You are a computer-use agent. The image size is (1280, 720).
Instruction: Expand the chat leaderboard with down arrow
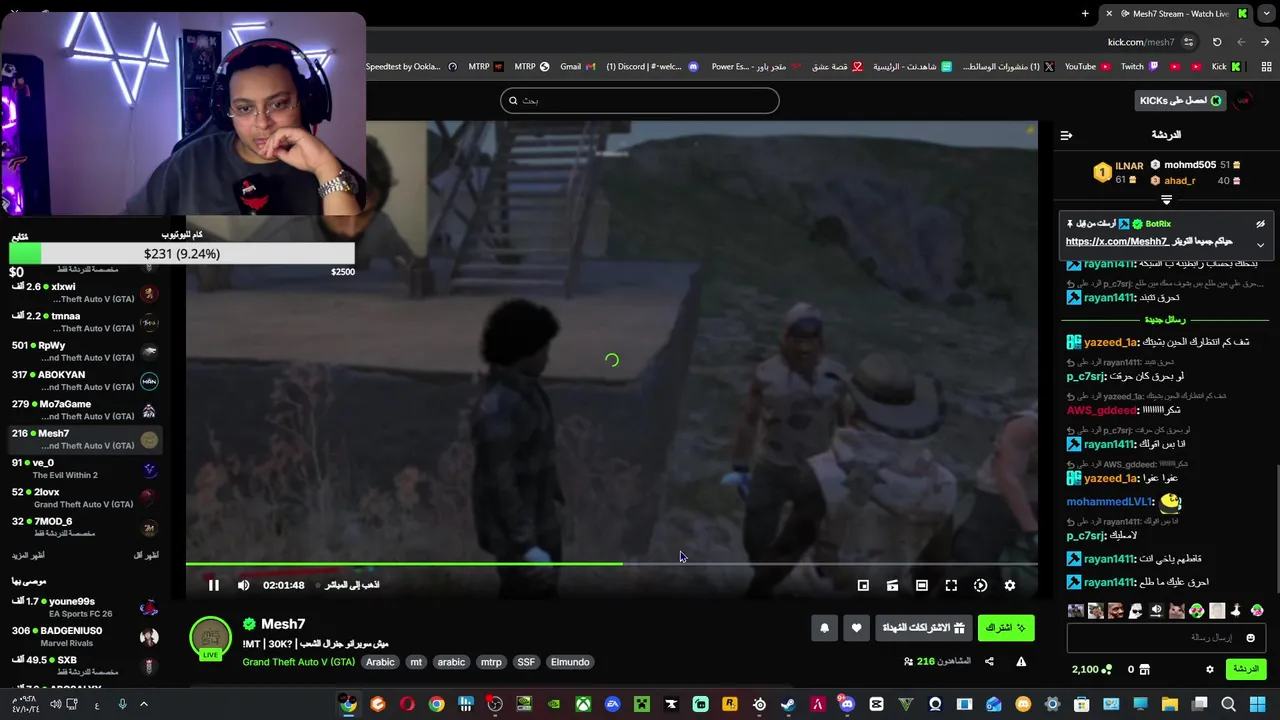tap(1166, 201)
